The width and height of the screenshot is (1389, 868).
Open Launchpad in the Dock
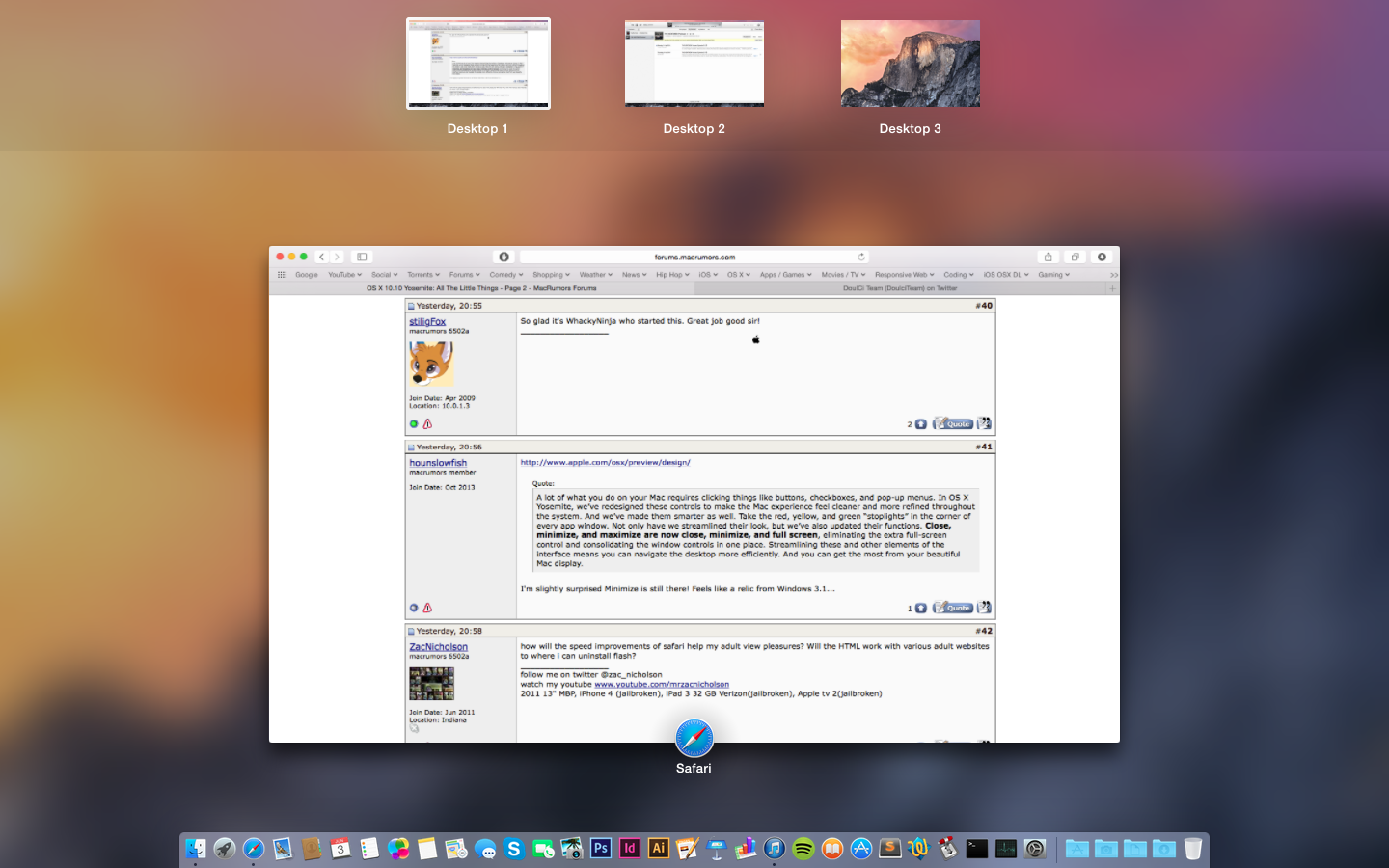pos(225,849)
